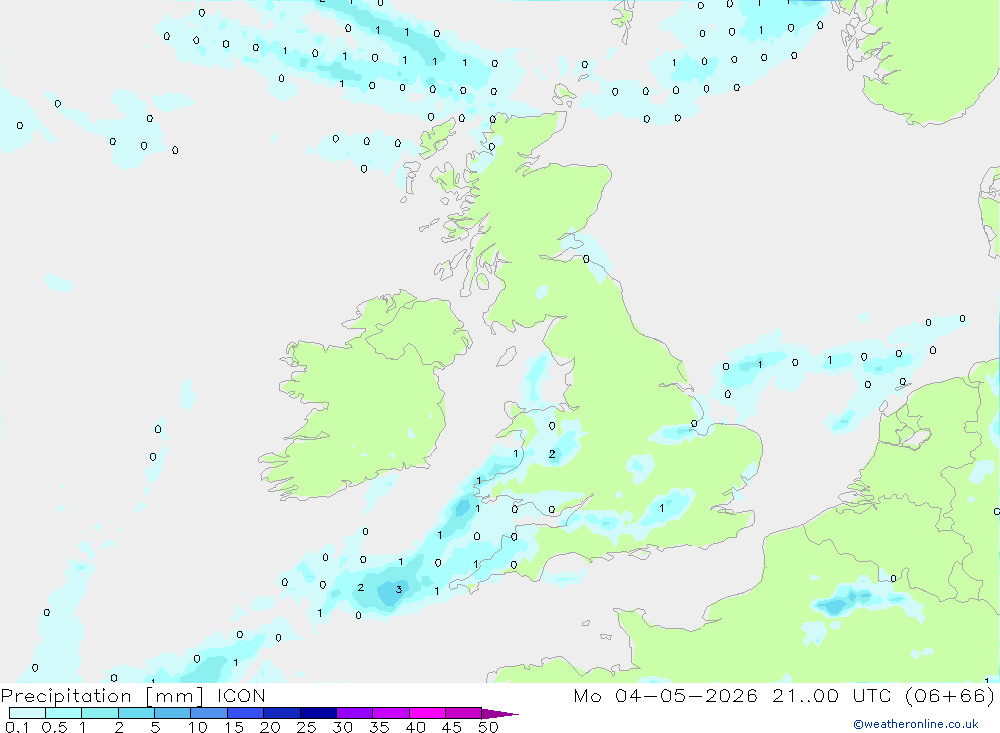Click the "2" value left of "3"
Image resolution: width=1000 pixels, height=733 pixels.
pyautogui.click(x=360, y=587)
